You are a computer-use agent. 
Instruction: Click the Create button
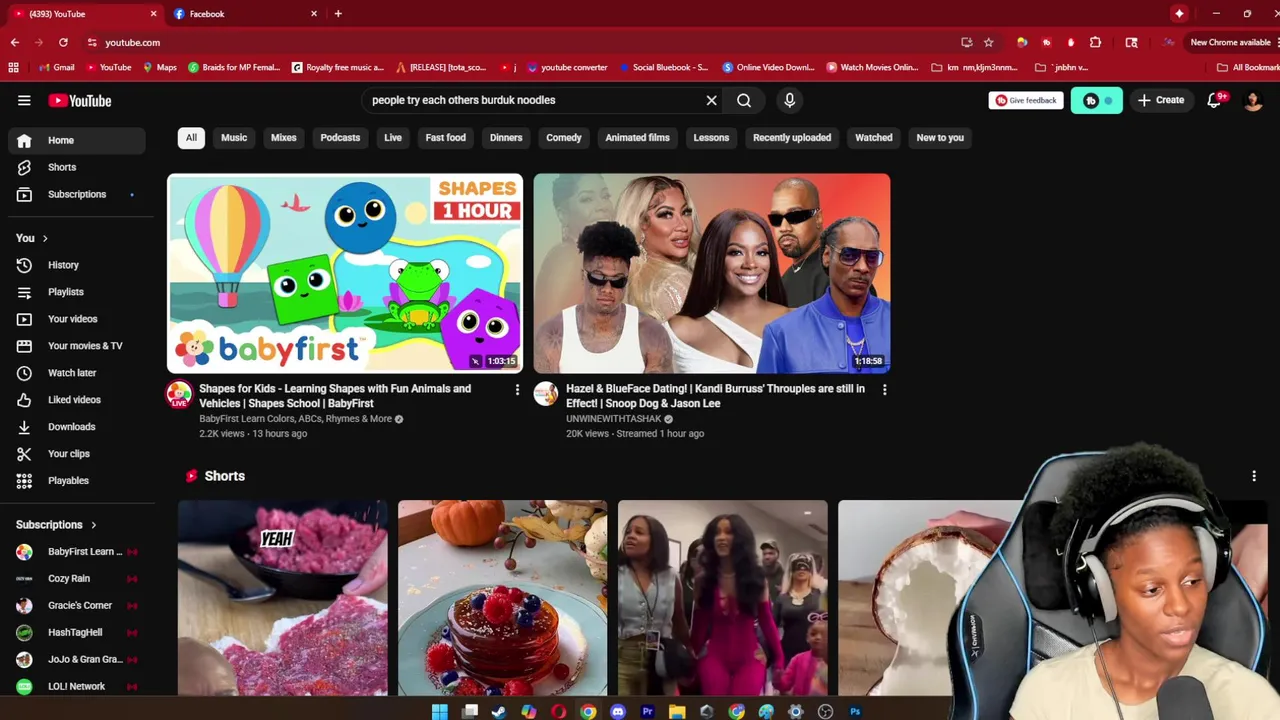[1161, 100]
